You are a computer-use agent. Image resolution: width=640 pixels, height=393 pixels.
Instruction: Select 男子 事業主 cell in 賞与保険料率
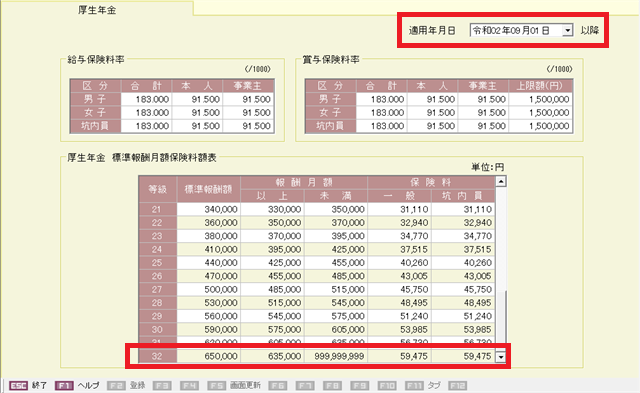483,99
